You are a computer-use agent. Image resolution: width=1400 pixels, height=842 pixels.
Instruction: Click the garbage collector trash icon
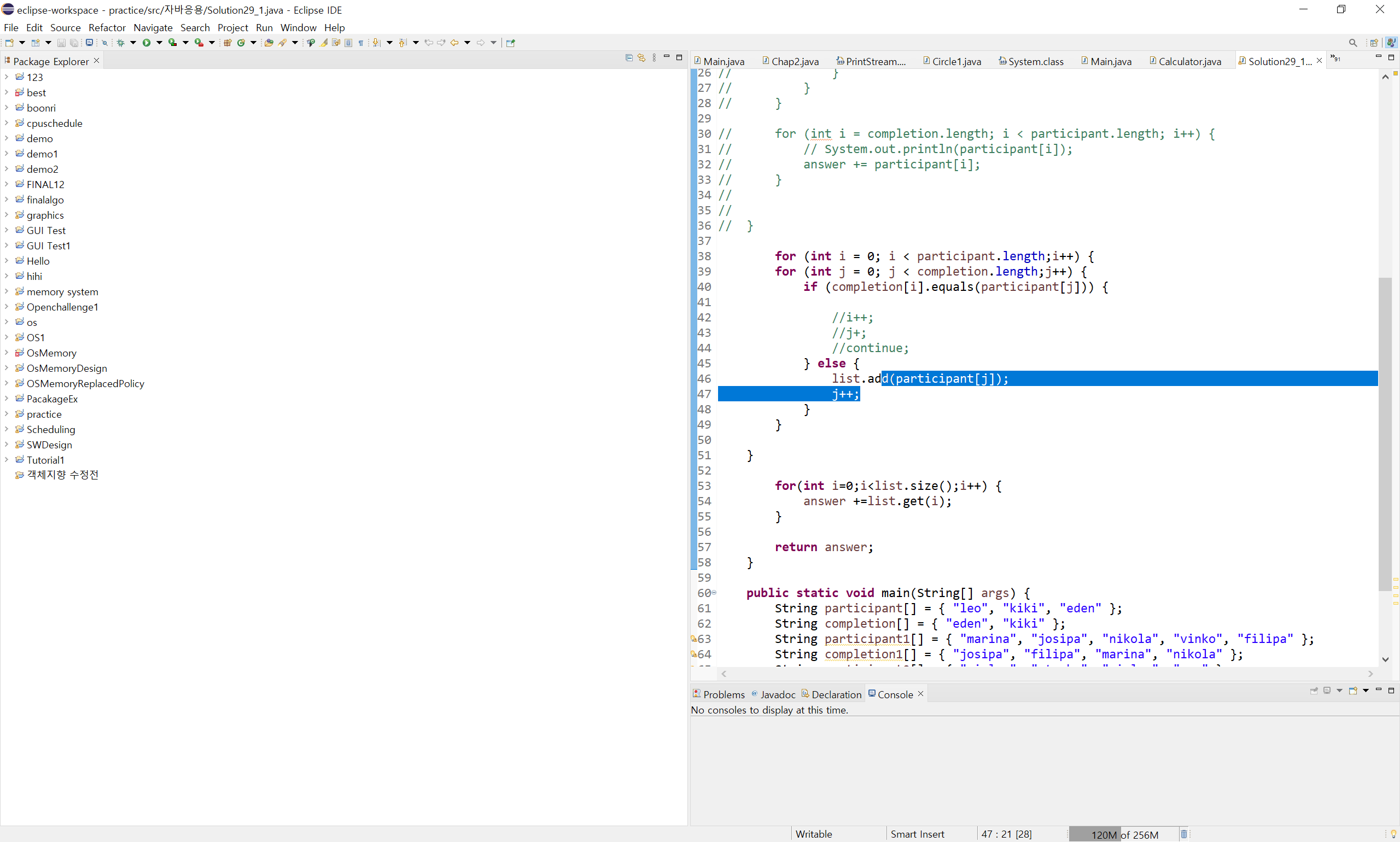1184,834
